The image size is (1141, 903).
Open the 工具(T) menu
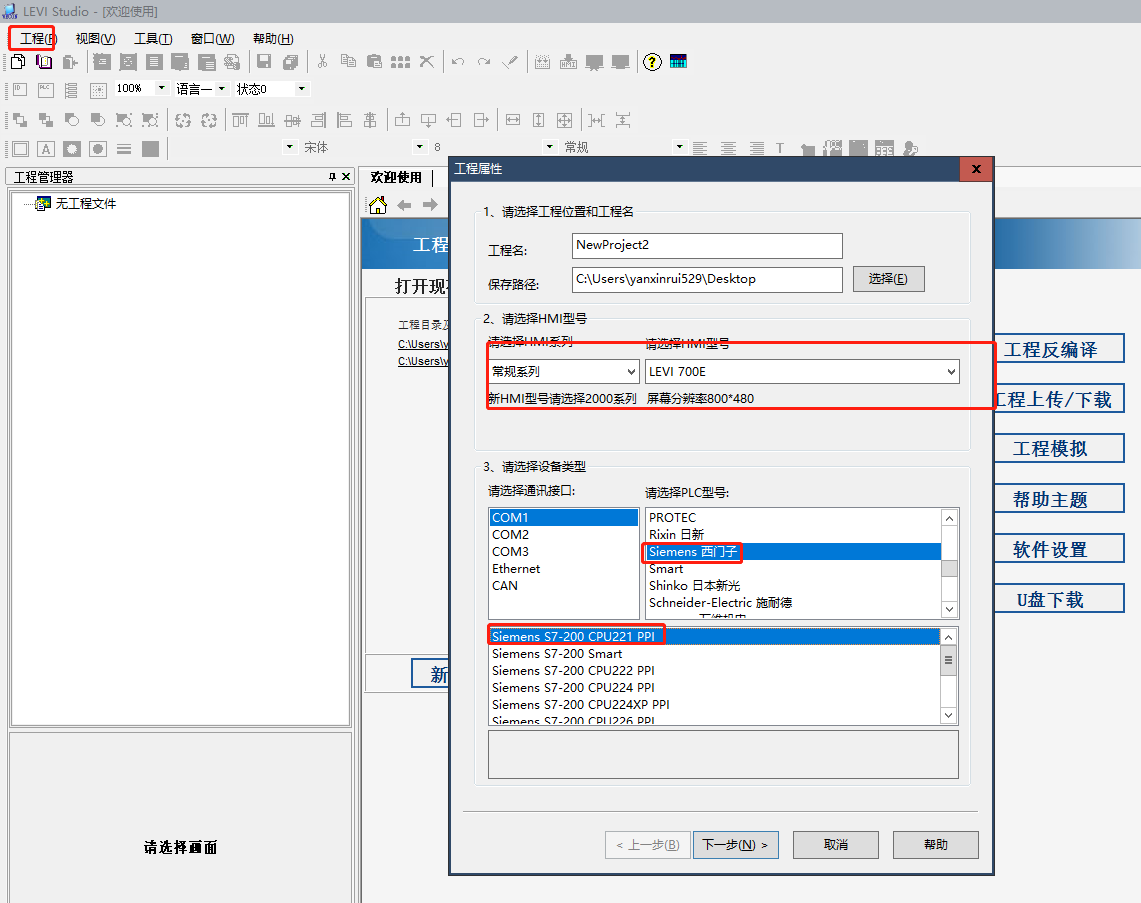click(153, 39)
